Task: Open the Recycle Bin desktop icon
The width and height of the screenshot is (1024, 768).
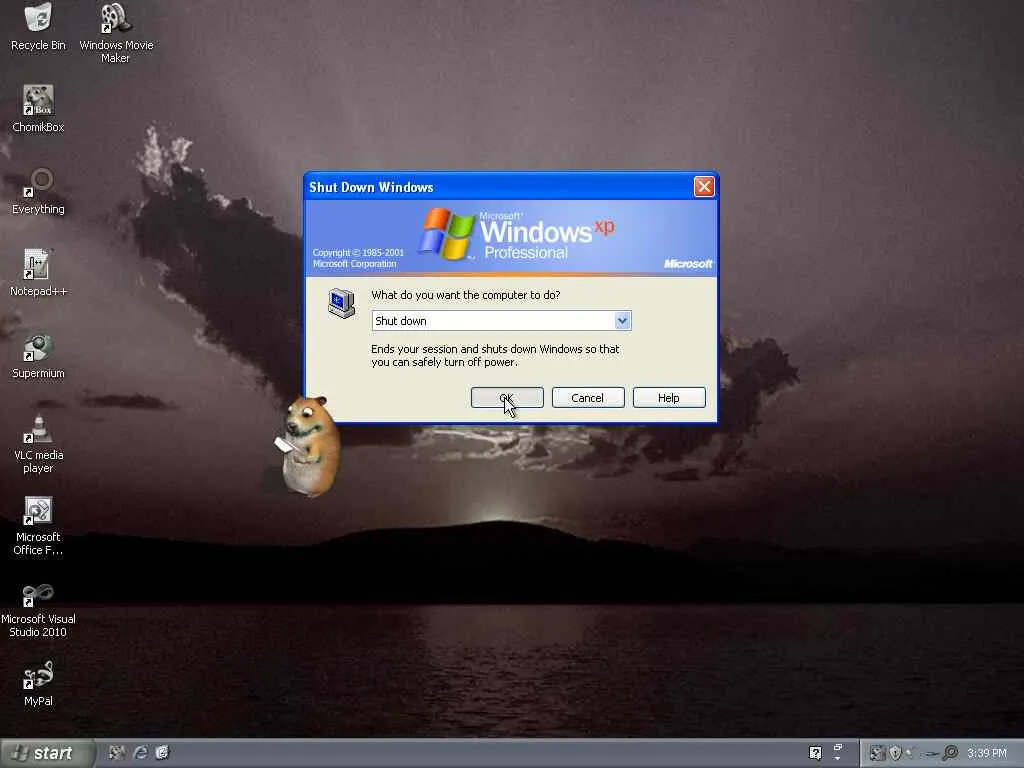Action: pos(38,27)
